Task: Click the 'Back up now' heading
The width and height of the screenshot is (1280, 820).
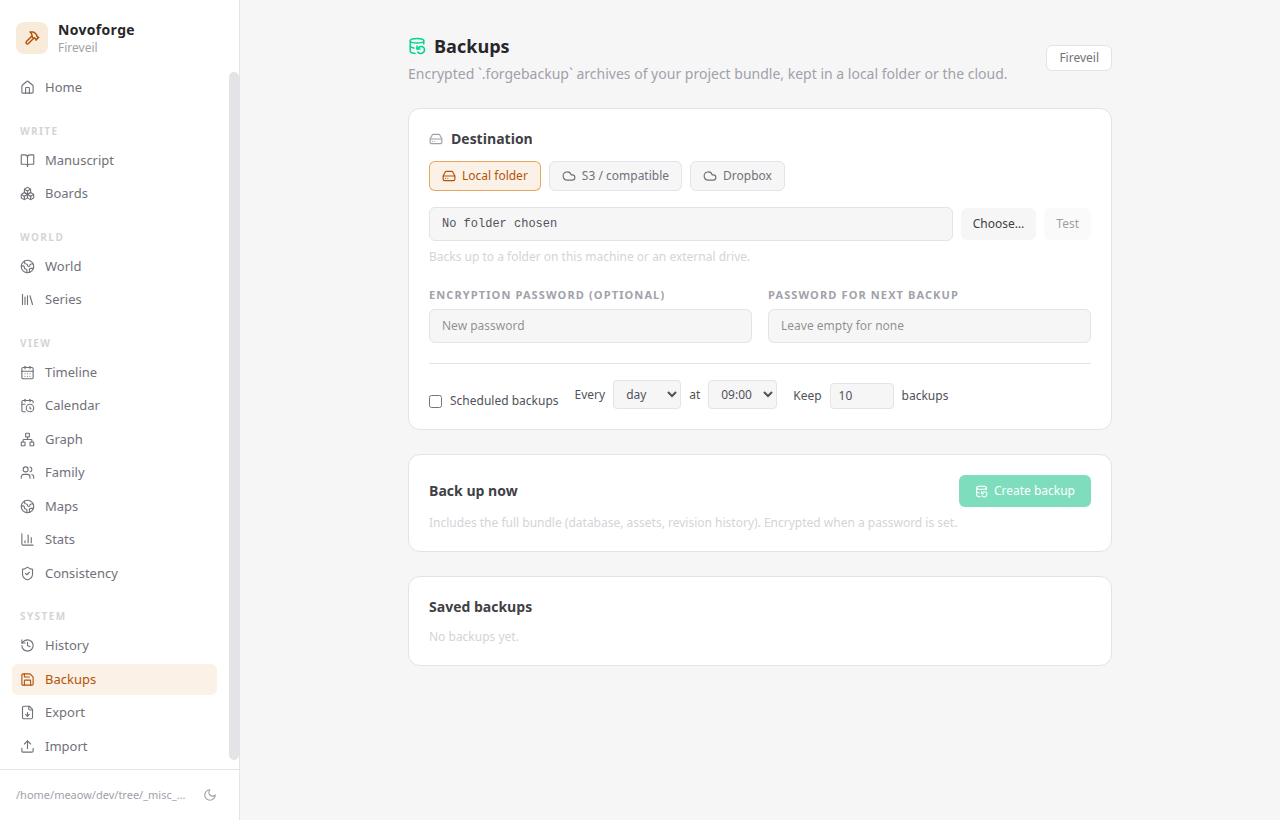Action: pyautogui.click(x=473, y=491)
